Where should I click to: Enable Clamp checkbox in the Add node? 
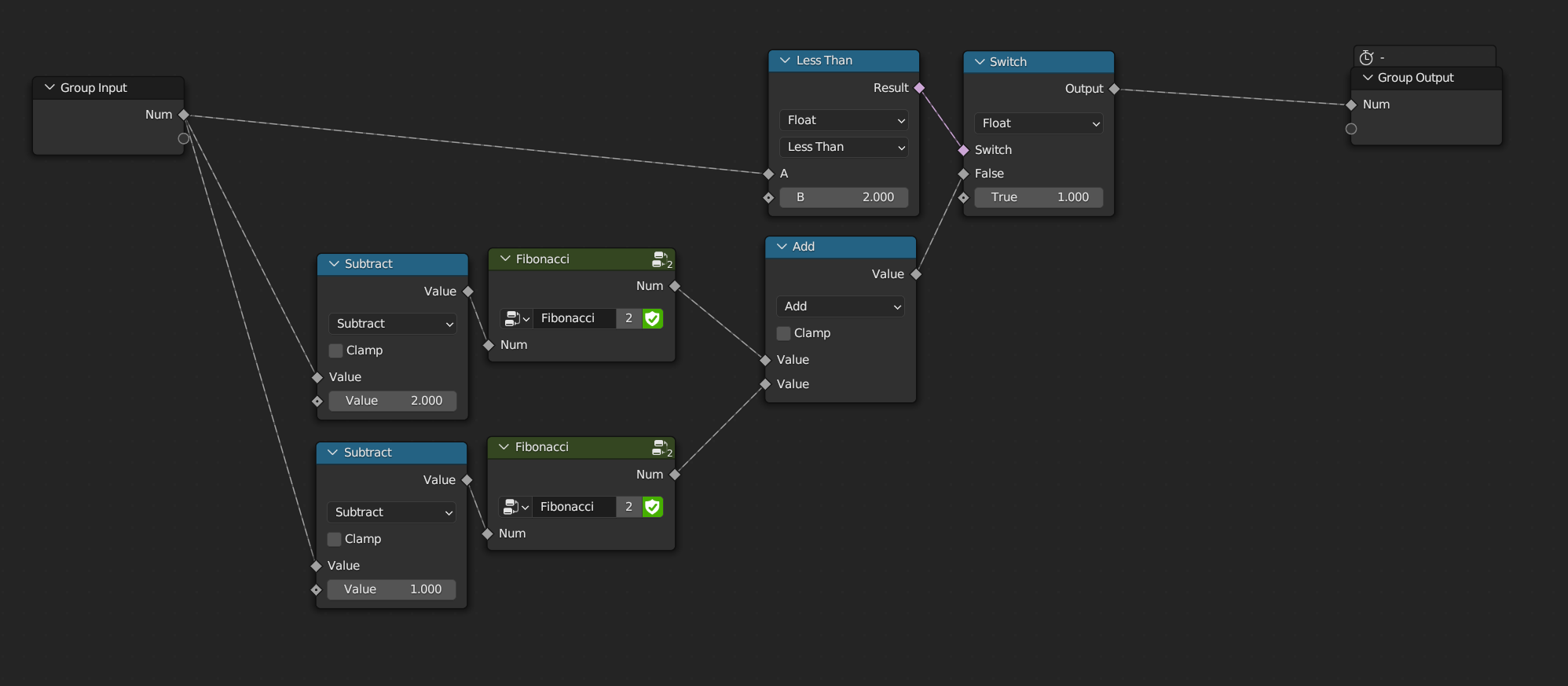click(783, 333)
